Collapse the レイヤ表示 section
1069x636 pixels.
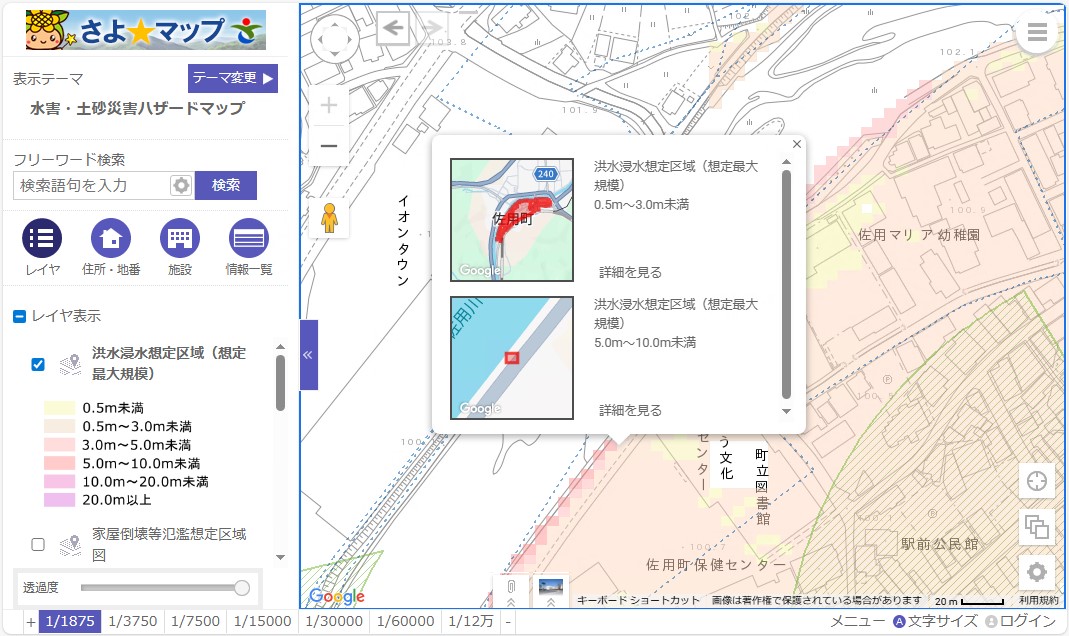click(19, 316)
